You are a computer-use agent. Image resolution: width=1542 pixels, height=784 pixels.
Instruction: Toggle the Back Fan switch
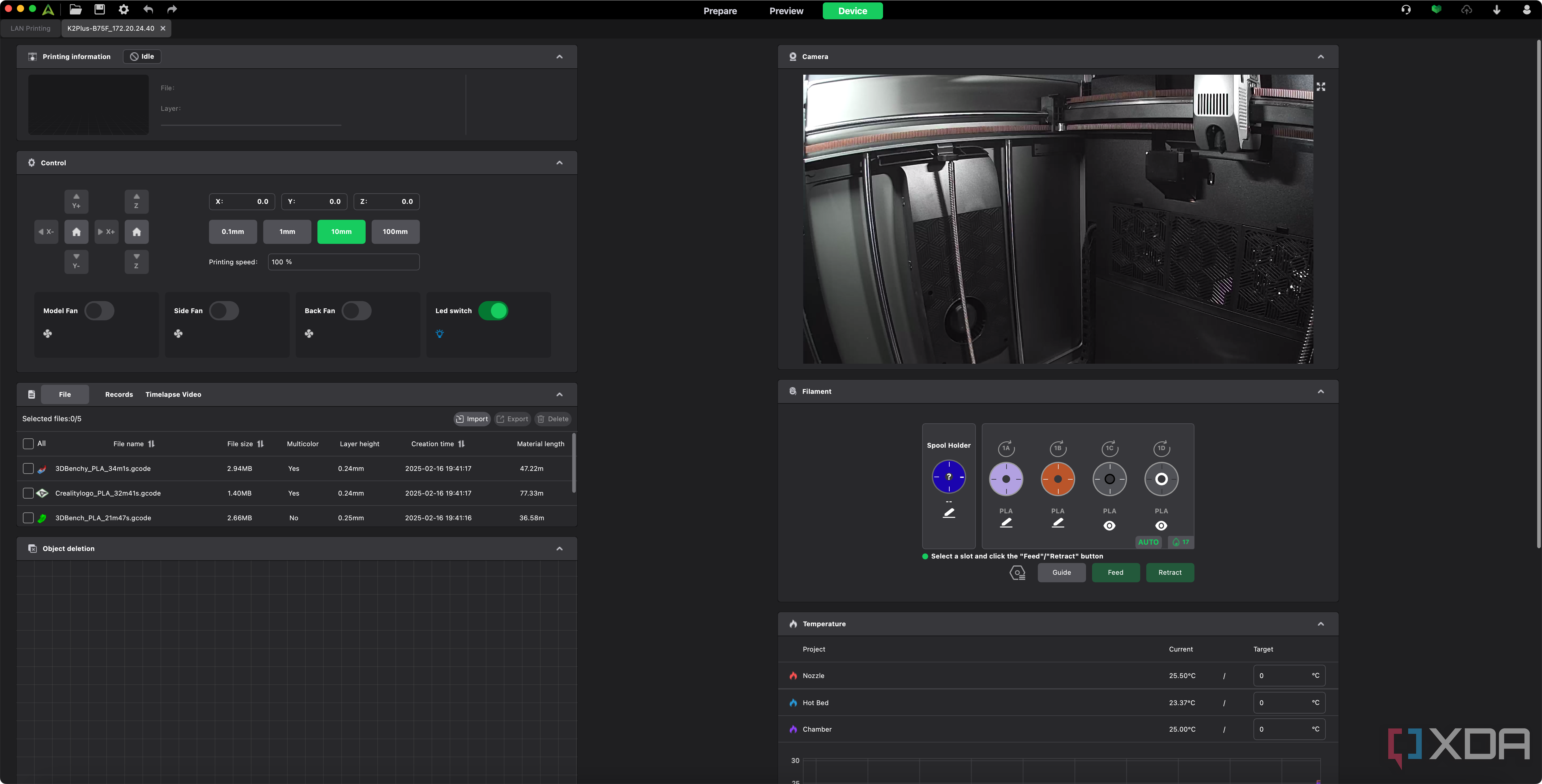357,311
